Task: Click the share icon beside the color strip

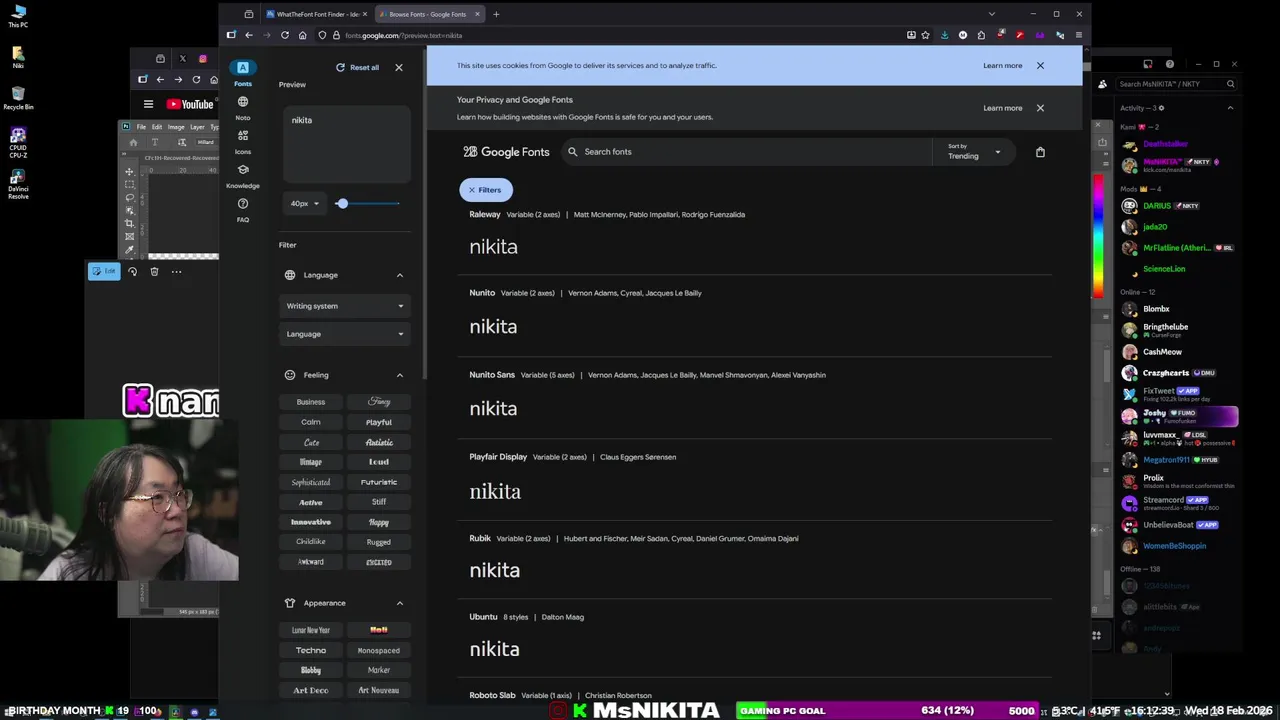Action: pos(1102,142)
